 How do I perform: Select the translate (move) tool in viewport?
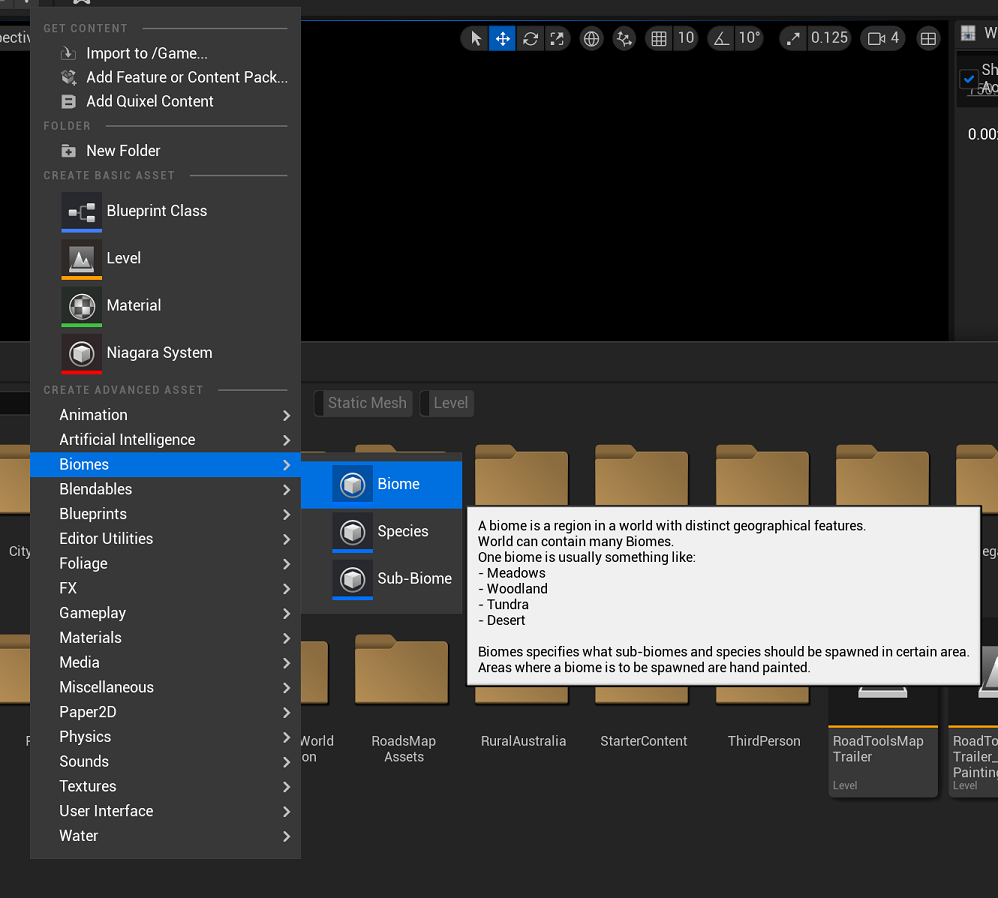(x=503, y=38)
